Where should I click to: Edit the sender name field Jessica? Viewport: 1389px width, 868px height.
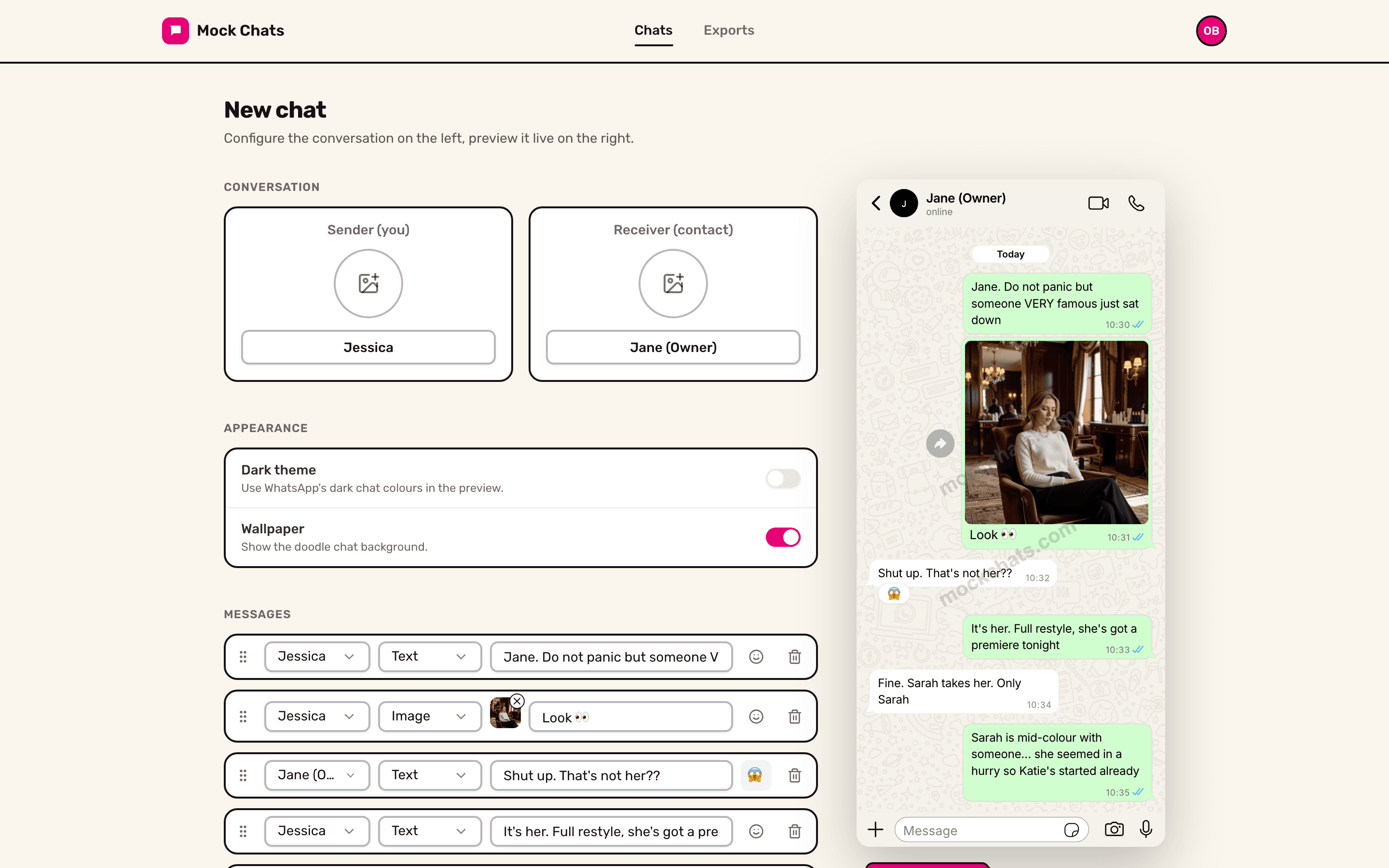pyautogui.click(x=368, y=347)
